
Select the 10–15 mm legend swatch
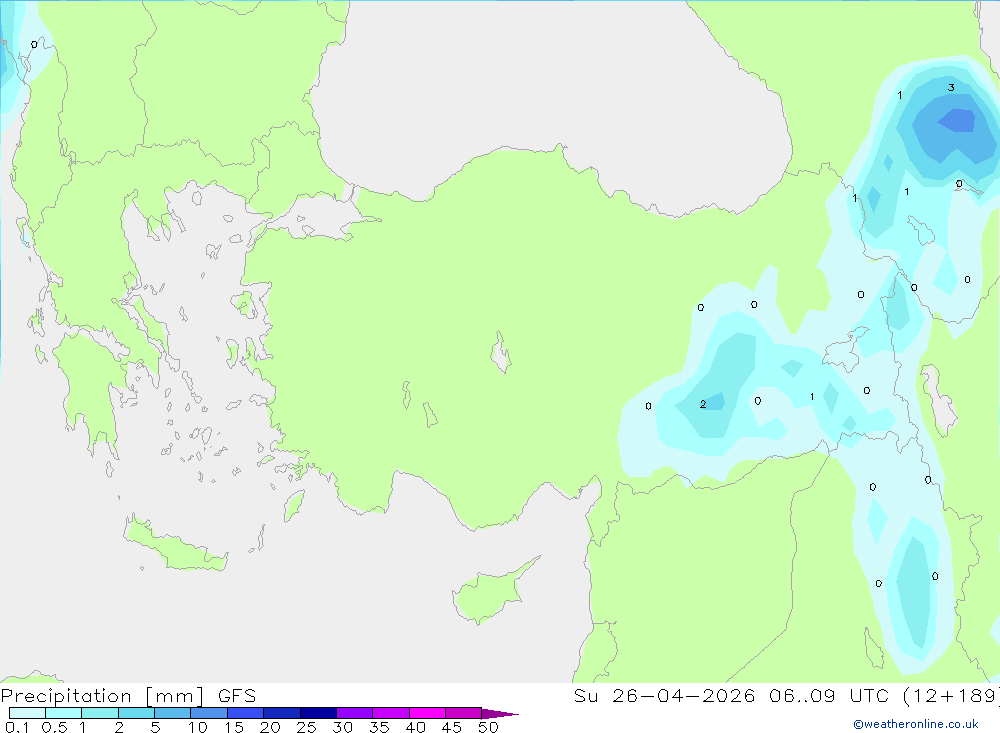click(209, 713)
